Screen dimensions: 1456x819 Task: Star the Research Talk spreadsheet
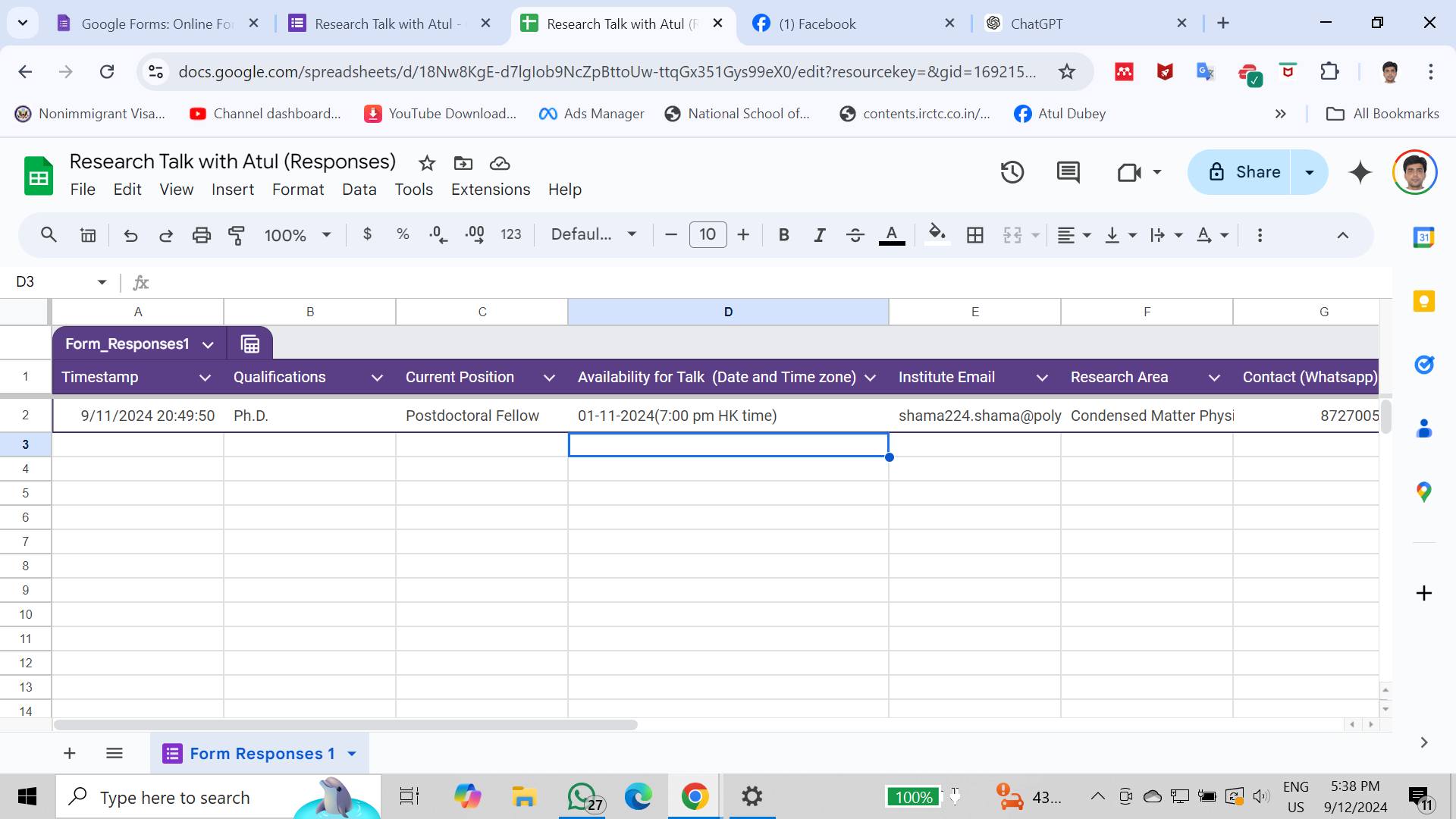coord(427,163)
